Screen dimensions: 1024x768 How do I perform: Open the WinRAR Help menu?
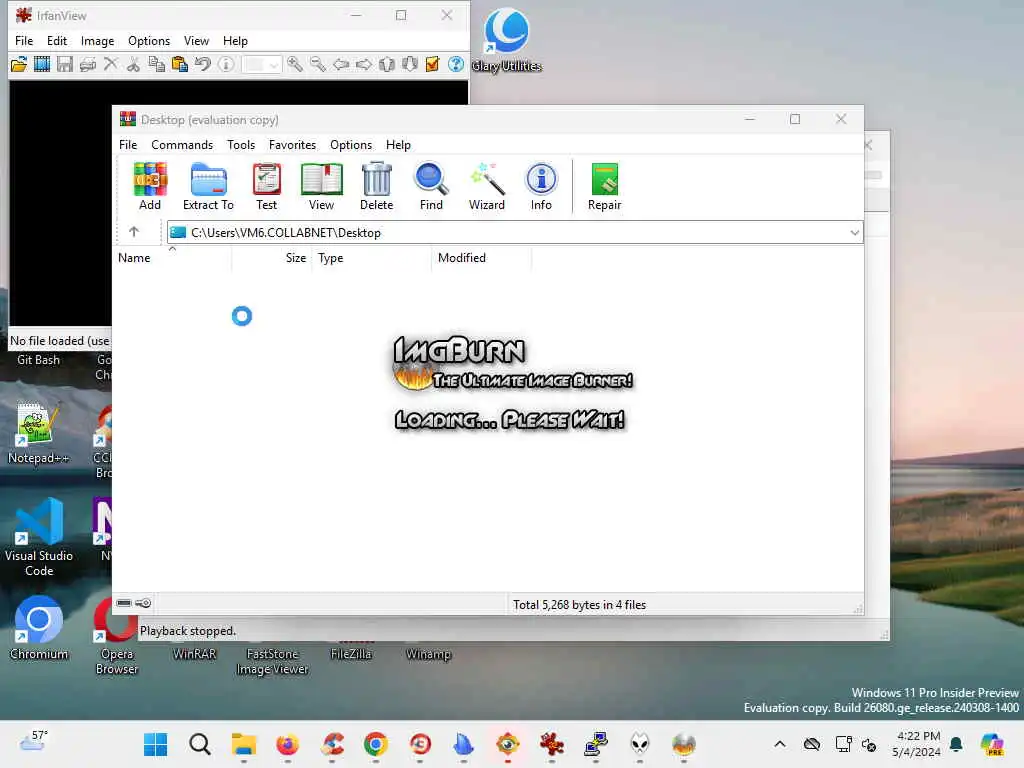click(398, 145)
